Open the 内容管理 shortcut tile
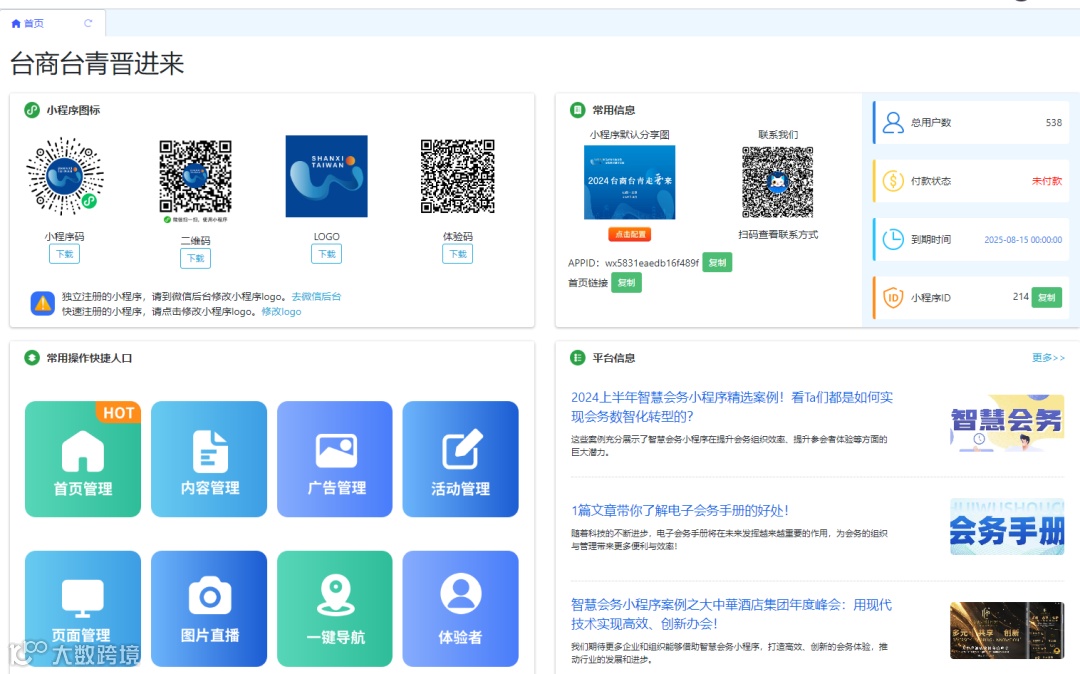1080x674 pixels. pos(209,459)
